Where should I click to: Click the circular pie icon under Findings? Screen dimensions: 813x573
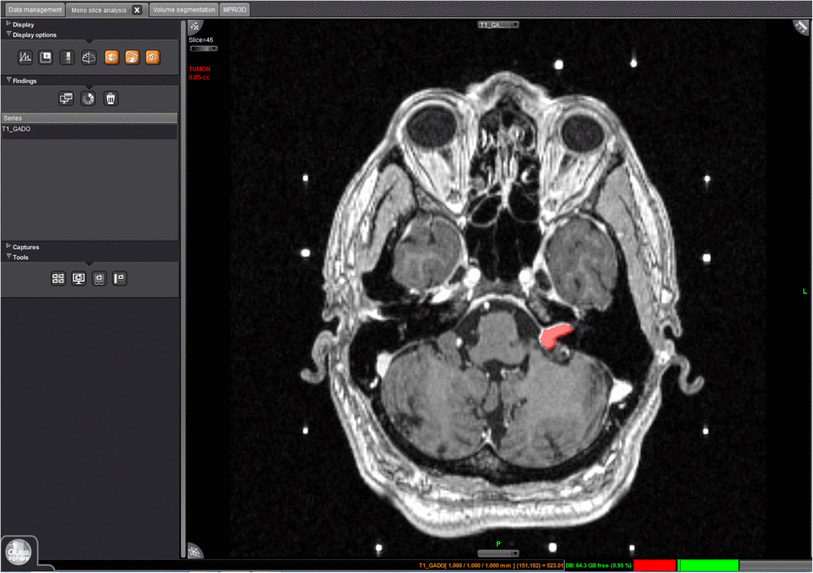(88, 99)
